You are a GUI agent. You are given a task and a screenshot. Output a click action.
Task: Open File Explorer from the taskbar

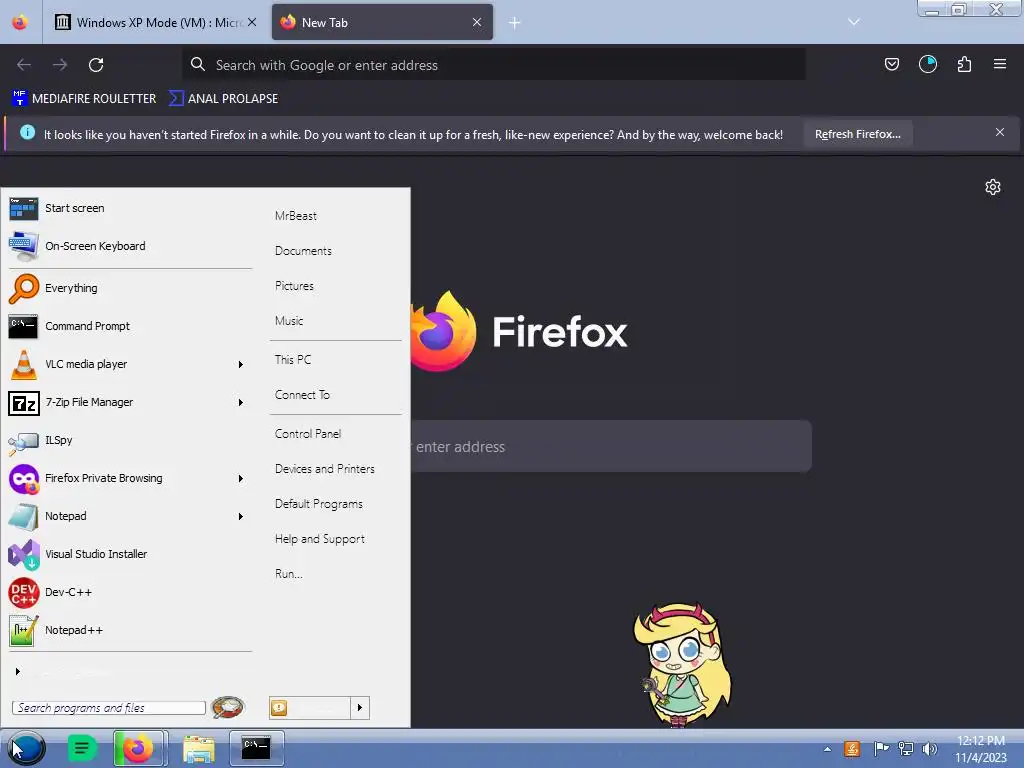(x=199, y=748)
